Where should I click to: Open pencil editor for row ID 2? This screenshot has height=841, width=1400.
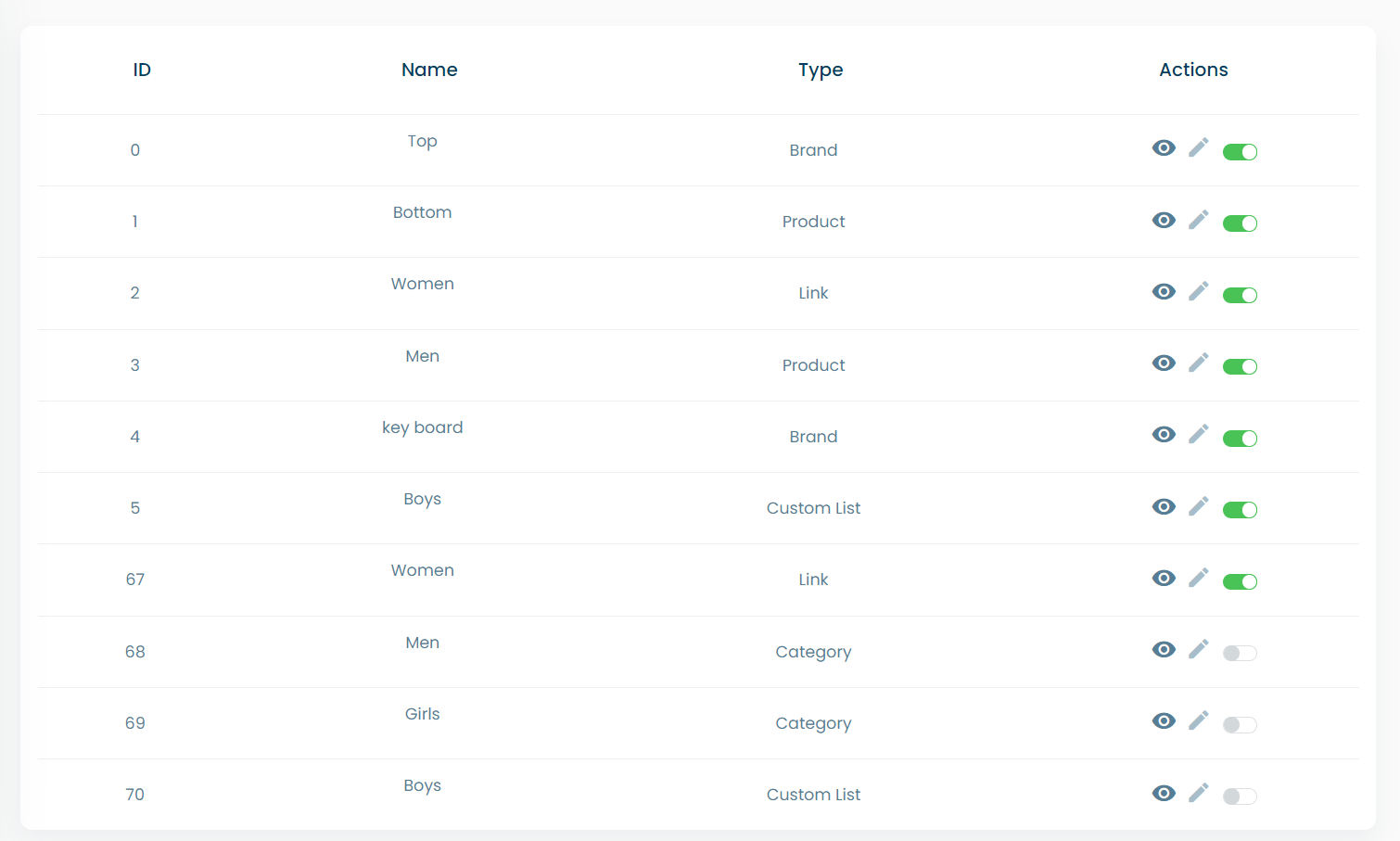point(1199,291)
